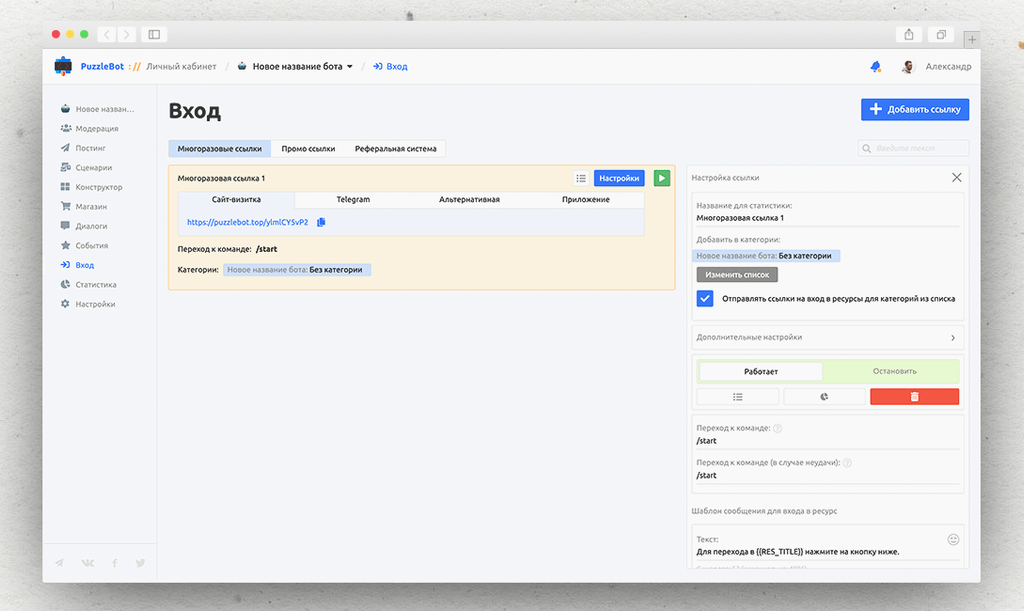Switch to Промо ссылки tab
This screenshot has width=1024, height=611.
[x=308, y=149]
